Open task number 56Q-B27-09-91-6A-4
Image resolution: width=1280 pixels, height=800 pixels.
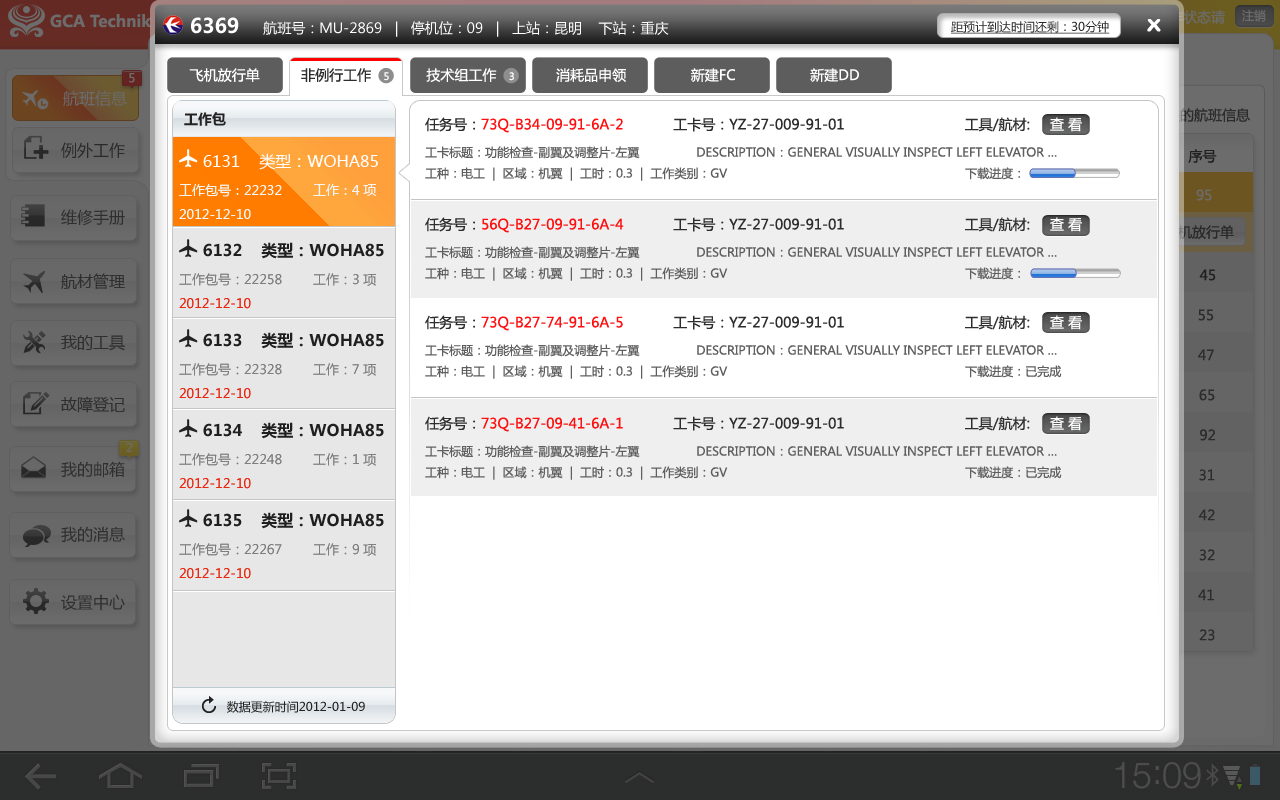point(552,225)
